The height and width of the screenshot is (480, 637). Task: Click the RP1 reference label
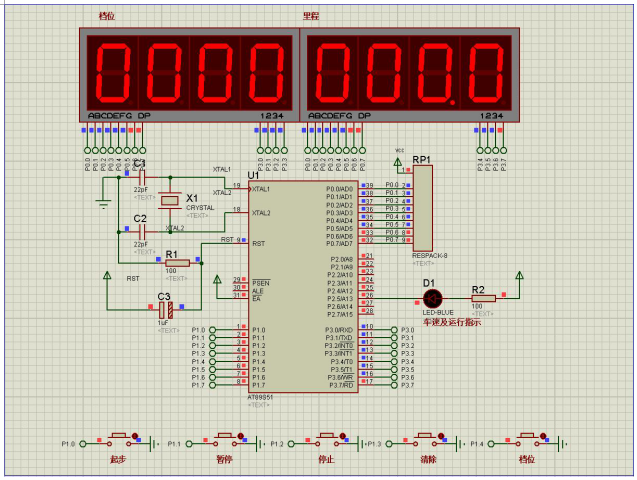[421, 160]
